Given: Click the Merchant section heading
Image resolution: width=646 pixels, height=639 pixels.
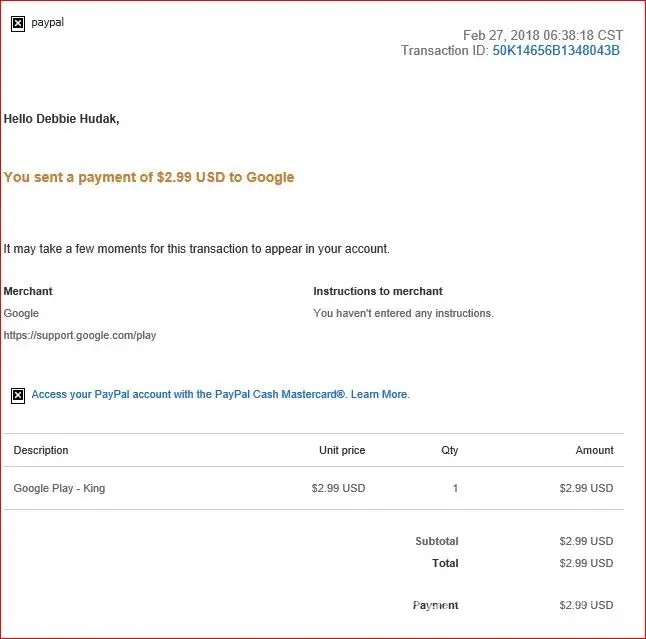Looking at the screenshot, I should tap(28, 291).
